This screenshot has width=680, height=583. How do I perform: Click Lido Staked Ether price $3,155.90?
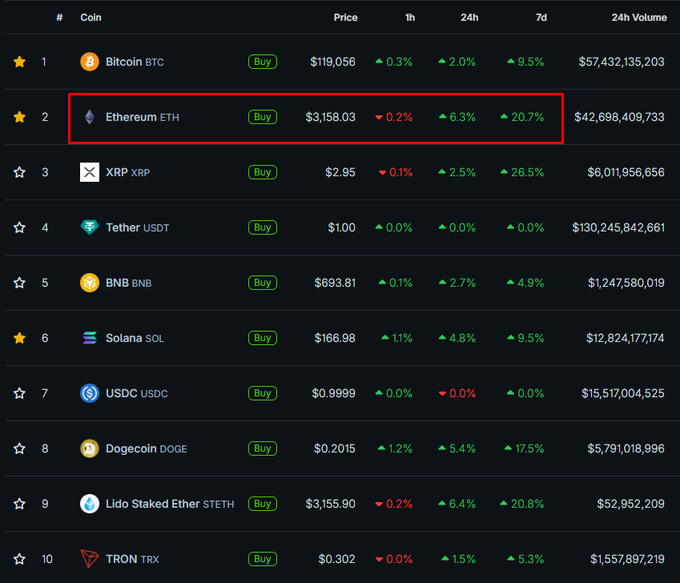click(330, 504)
